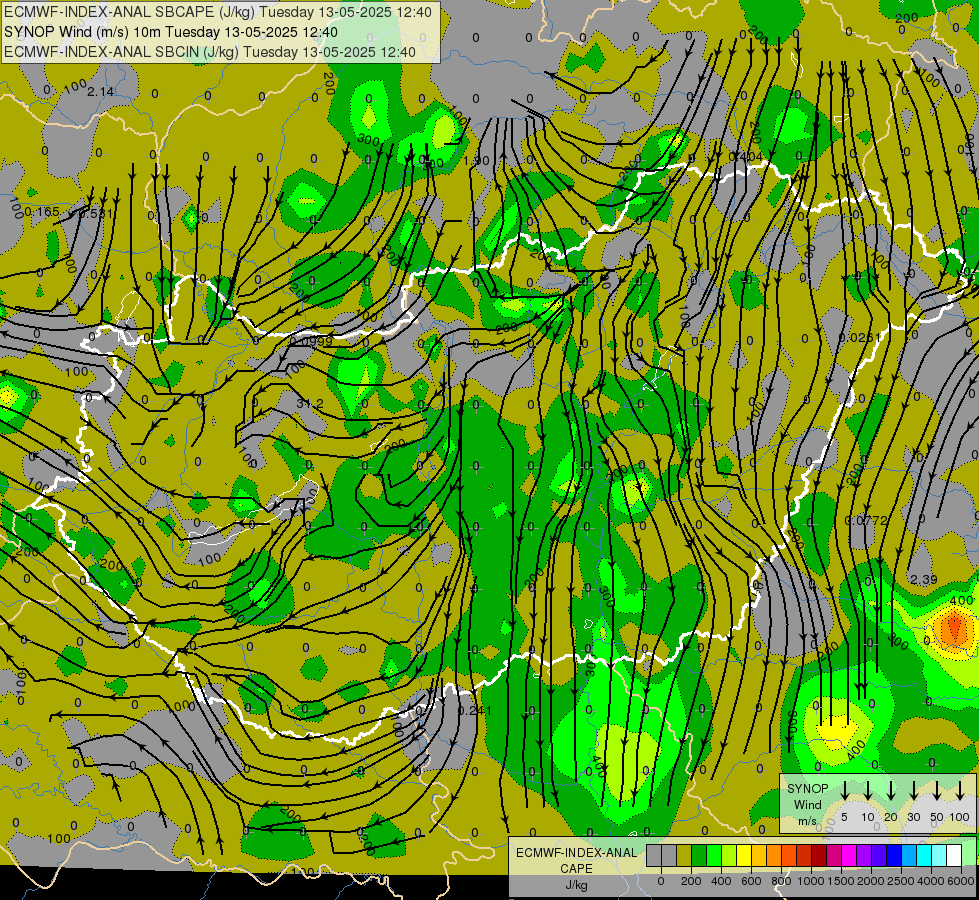This screenshot has width=979, height=900.
Task: Click the 2.39 value on the map
Action: tap(923, 580)
